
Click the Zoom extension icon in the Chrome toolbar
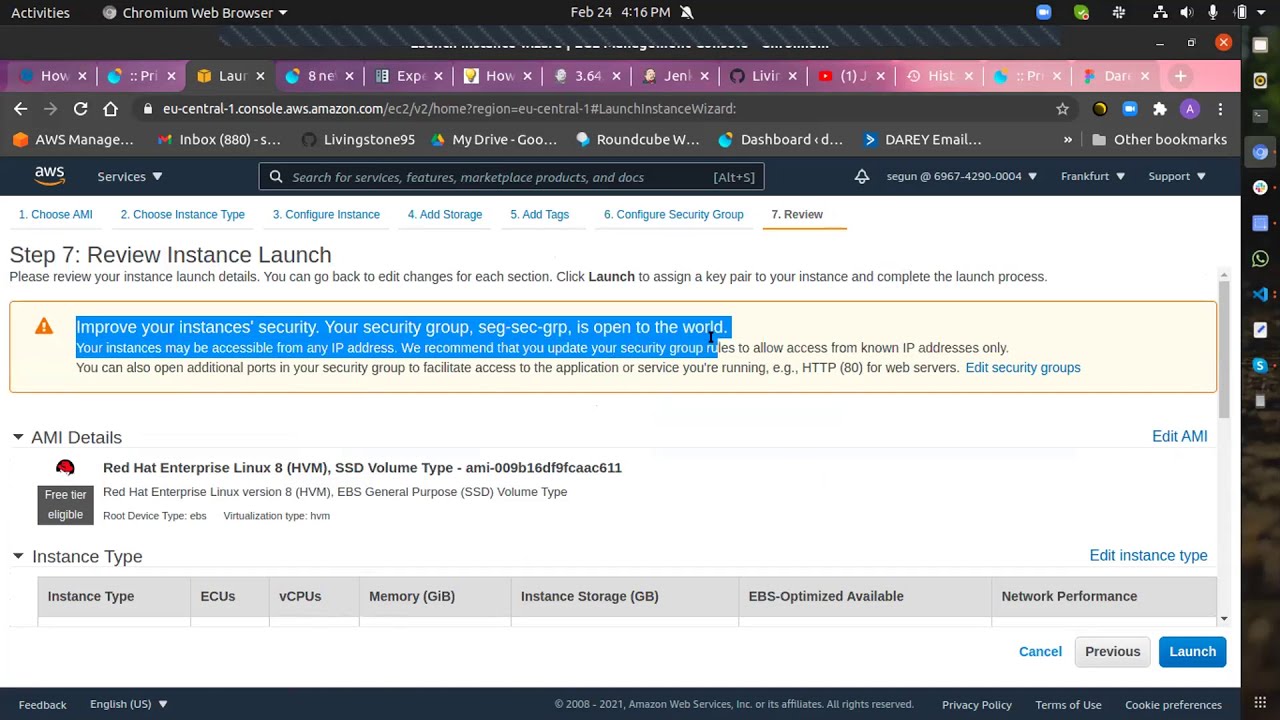(x=1129, y=109)
